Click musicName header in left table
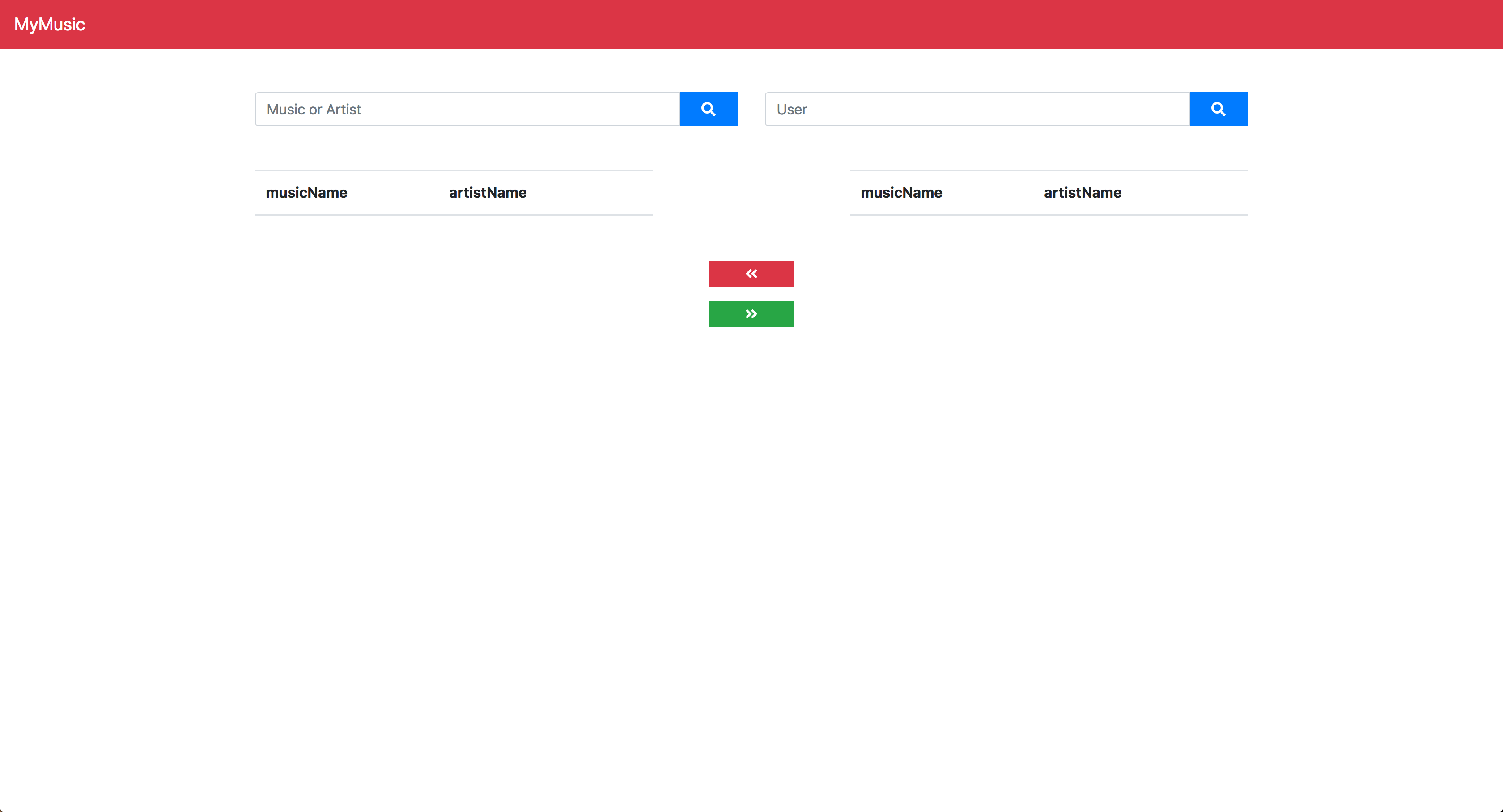The height and width of the screenshot is (812, 1503). 306,193
